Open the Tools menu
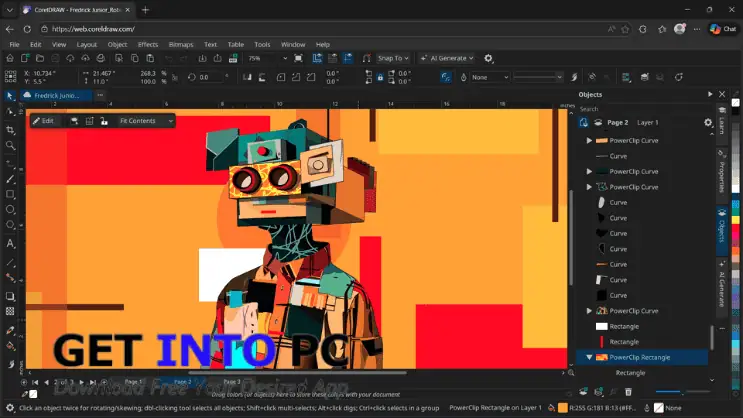This screenshot has width=743, height=418. pos(262,45)
